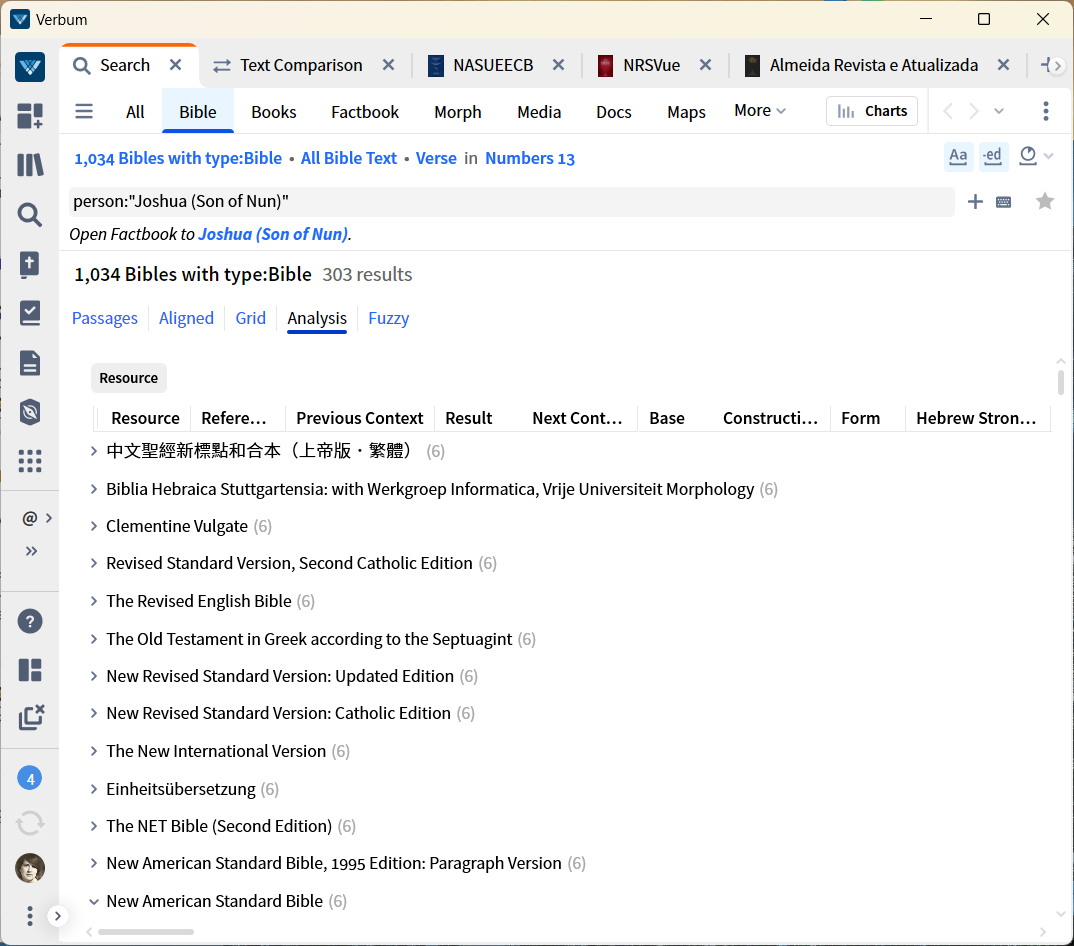Image resolution: width=1074 pixels, height=946 pixels.
Task: Switch to the Passages view
Action: pos(105,318)
